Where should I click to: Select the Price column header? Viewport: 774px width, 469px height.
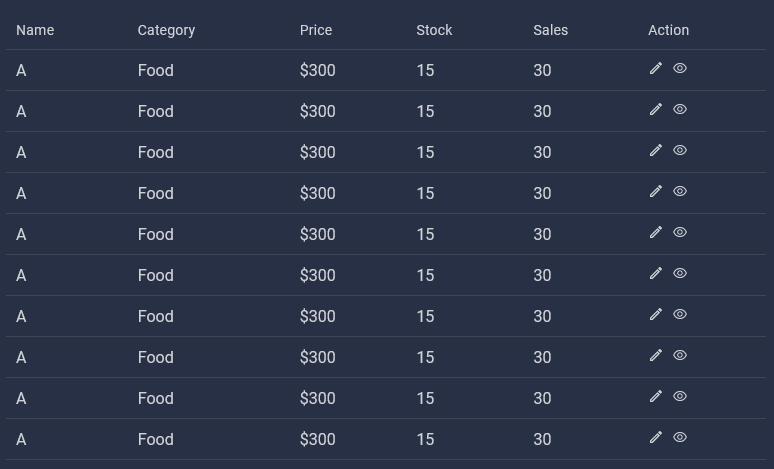(x=316, y=30)
